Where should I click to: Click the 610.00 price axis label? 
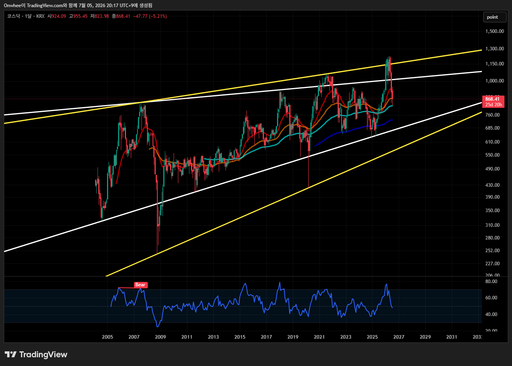point(493,142)
